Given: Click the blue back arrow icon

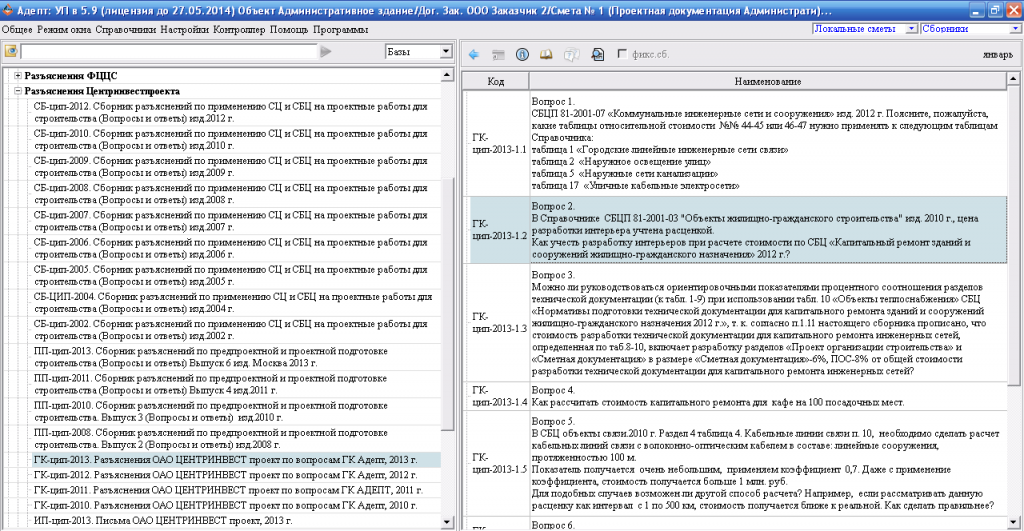Looking at the screenshot, I should pyautogui.click(x=474, y=55).
